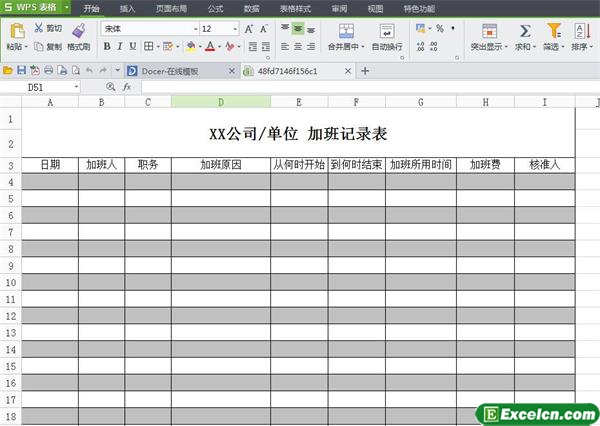Open the font size dropdown showing 12
Screen dimensions: 600x426
point(235,29)
